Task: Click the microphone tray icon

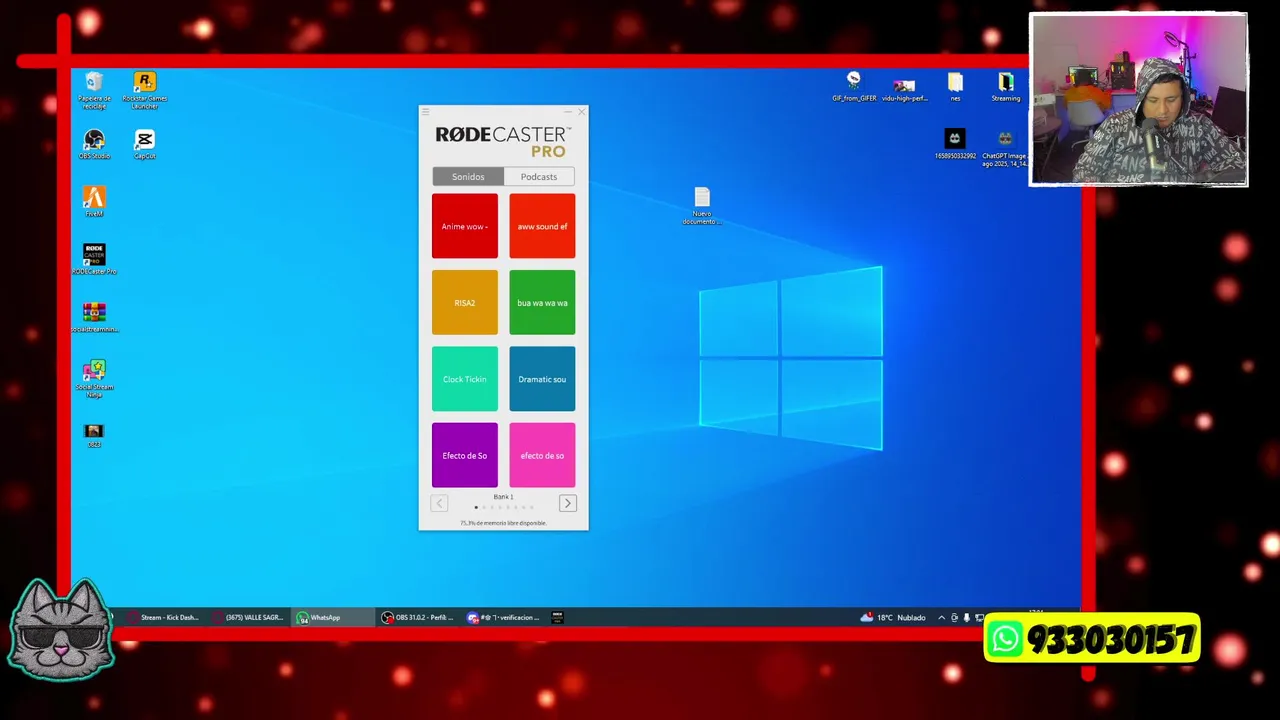Action: 966,618
